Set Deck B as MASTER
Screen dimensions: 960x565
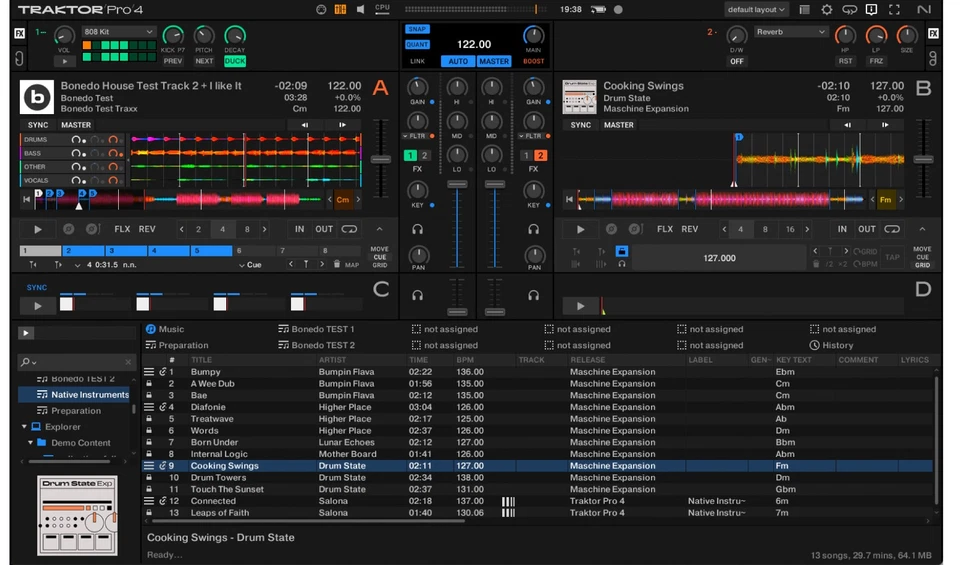pos(618,125)
